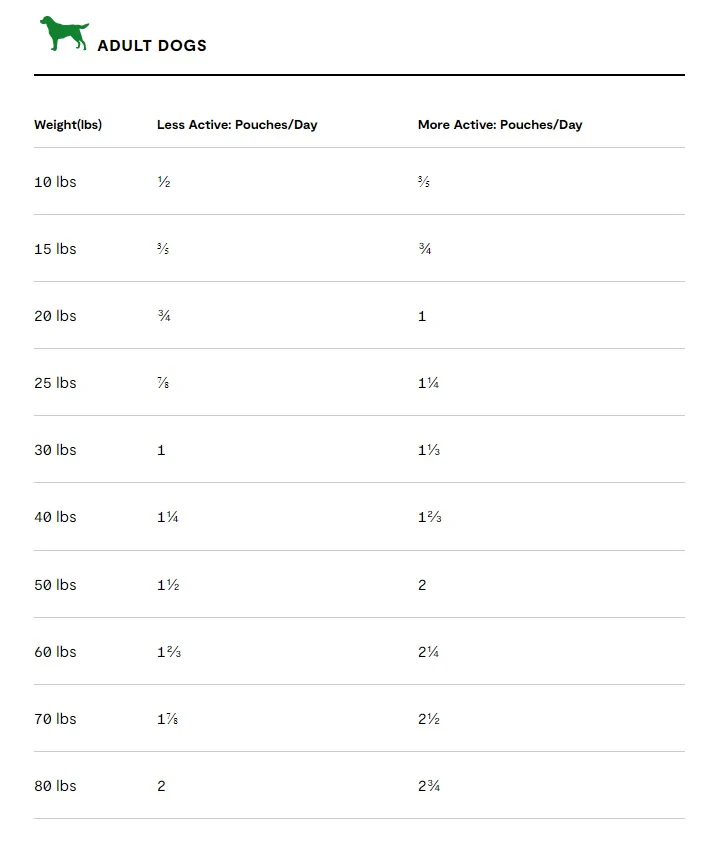Click the 2¾ more active value
The height and width of the screenshot is (844, 718).
[429, 786]
